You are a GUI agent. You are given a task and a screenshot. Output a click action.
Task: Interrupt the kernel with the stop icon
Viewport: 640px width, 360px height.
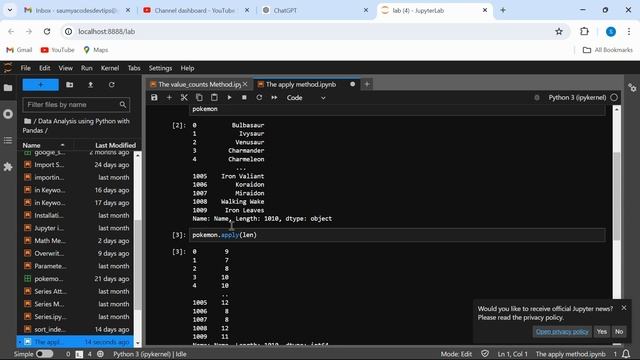(244, 98)
